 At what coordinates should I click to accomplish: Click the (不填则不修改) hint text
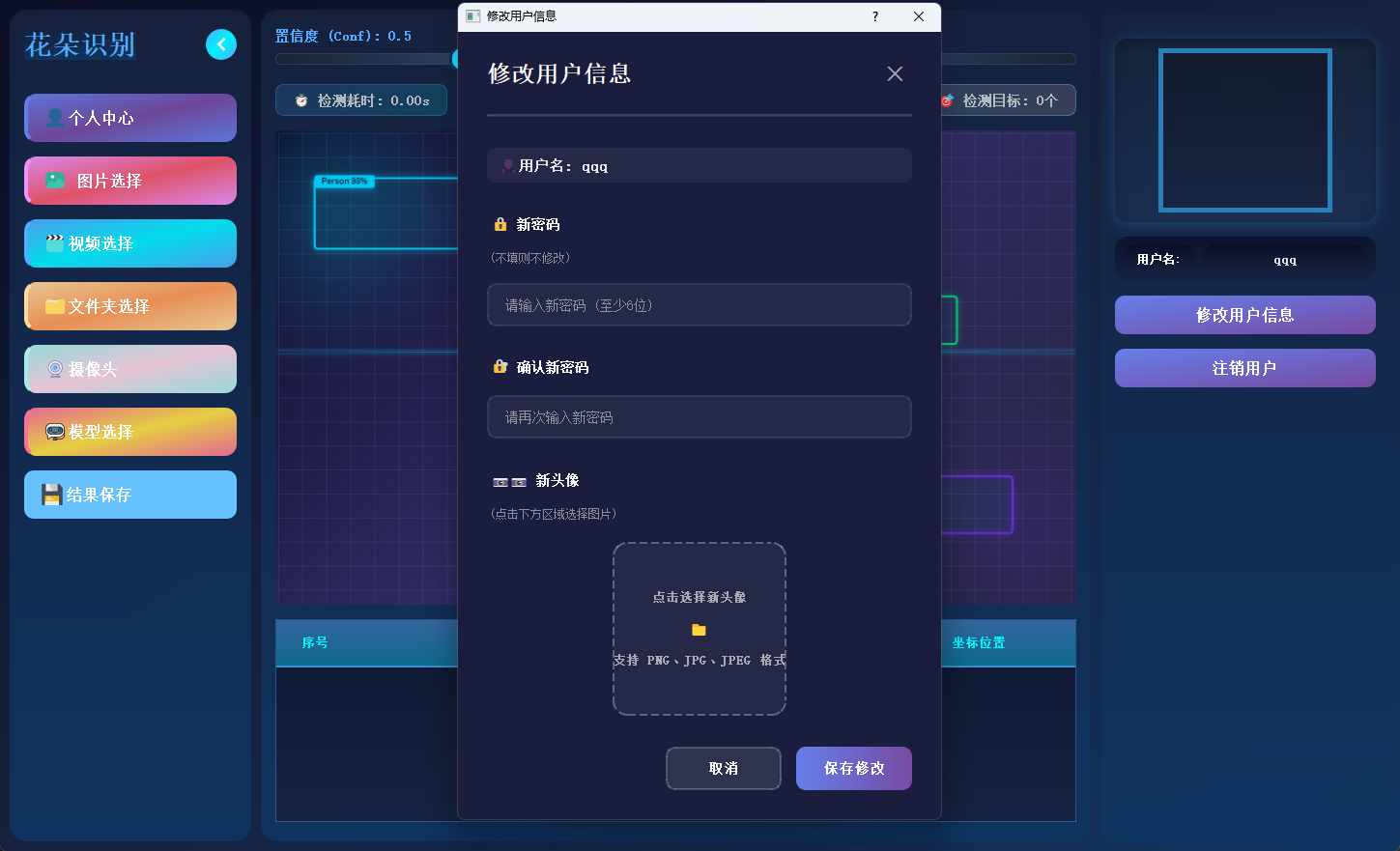pos(530,258)
